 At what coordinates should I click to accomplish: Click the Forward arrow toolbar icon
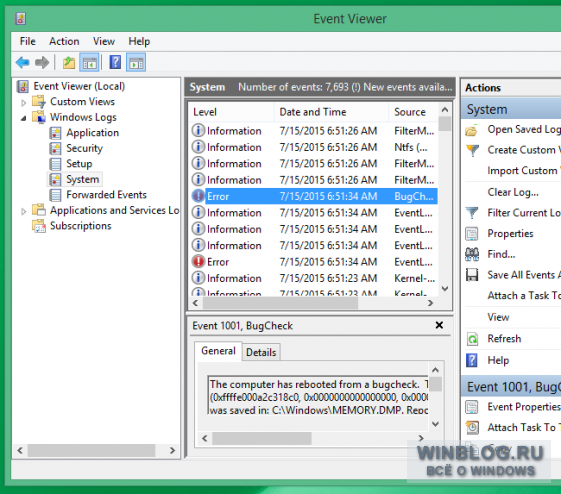[x=42, y=63]
